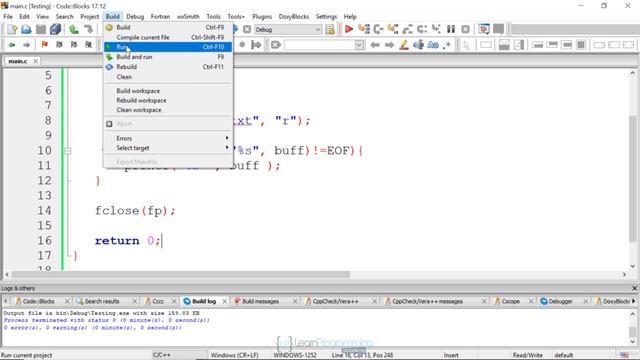Close the Logs & others panel
640x360 pixels.
tap(635, 288)
